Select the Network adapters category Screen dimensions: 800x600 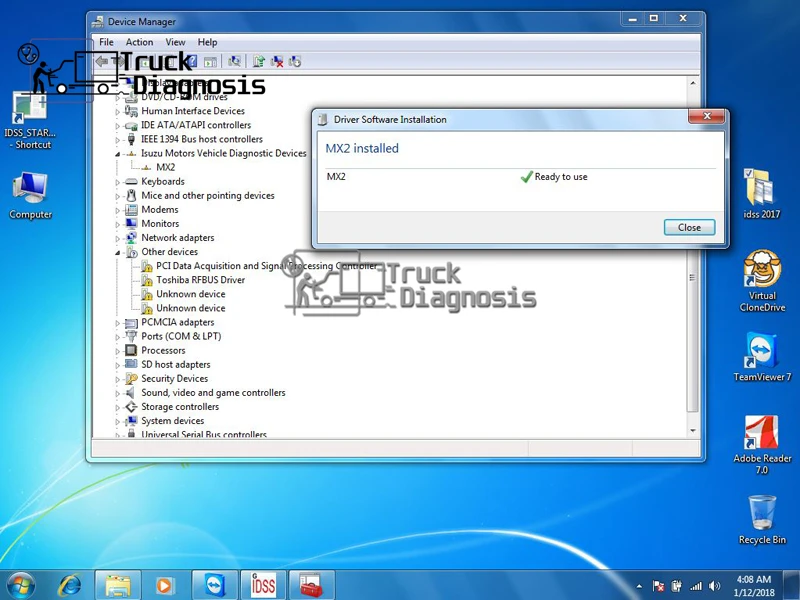click(178, 237)
